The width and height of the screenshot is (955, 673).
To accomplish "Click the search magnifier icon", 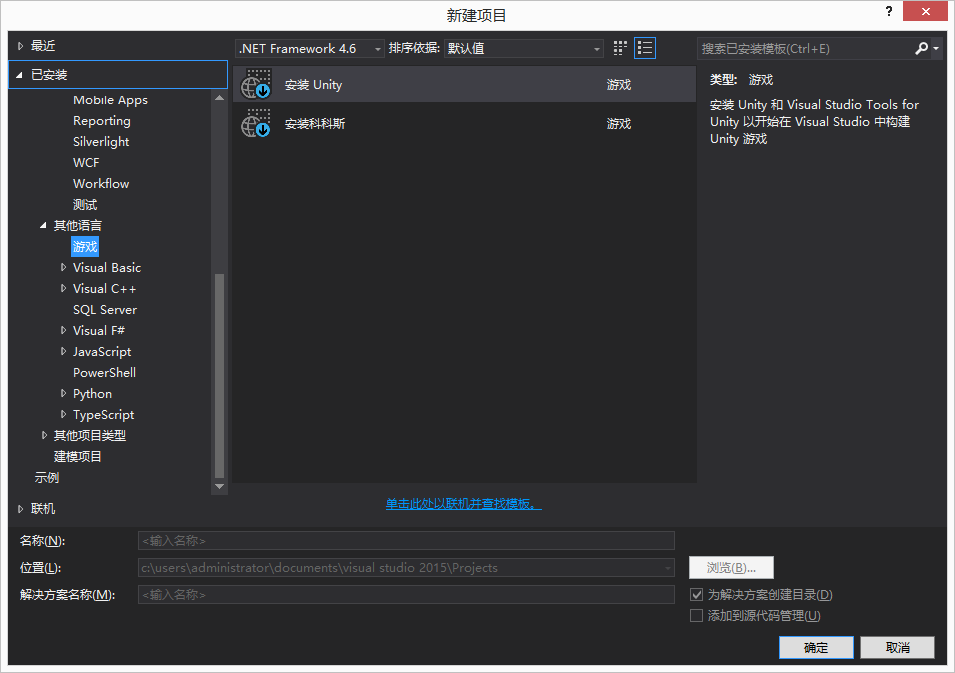I will [x=921, y=48].
